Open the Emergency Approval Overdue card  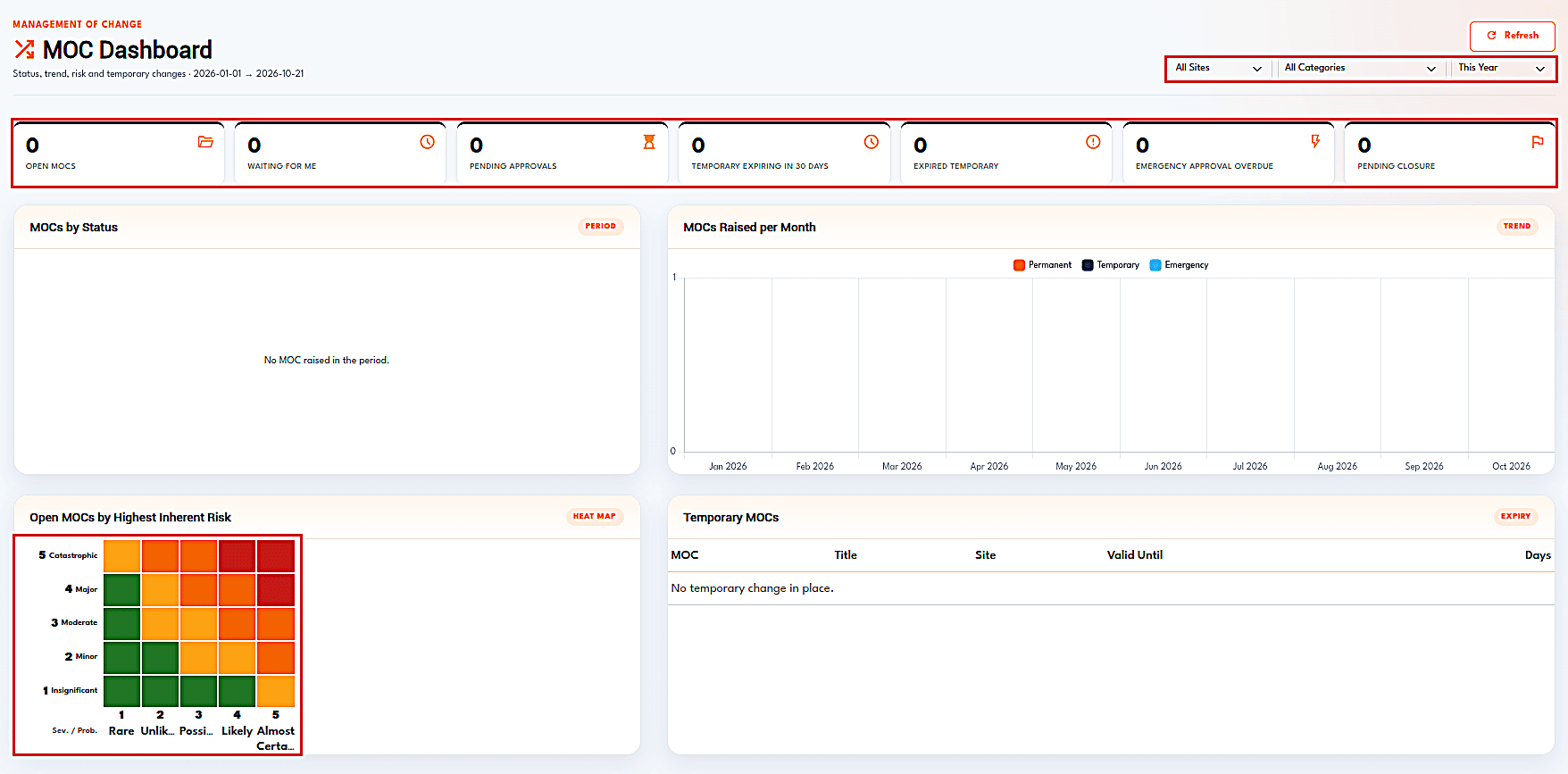point(1229,153)
